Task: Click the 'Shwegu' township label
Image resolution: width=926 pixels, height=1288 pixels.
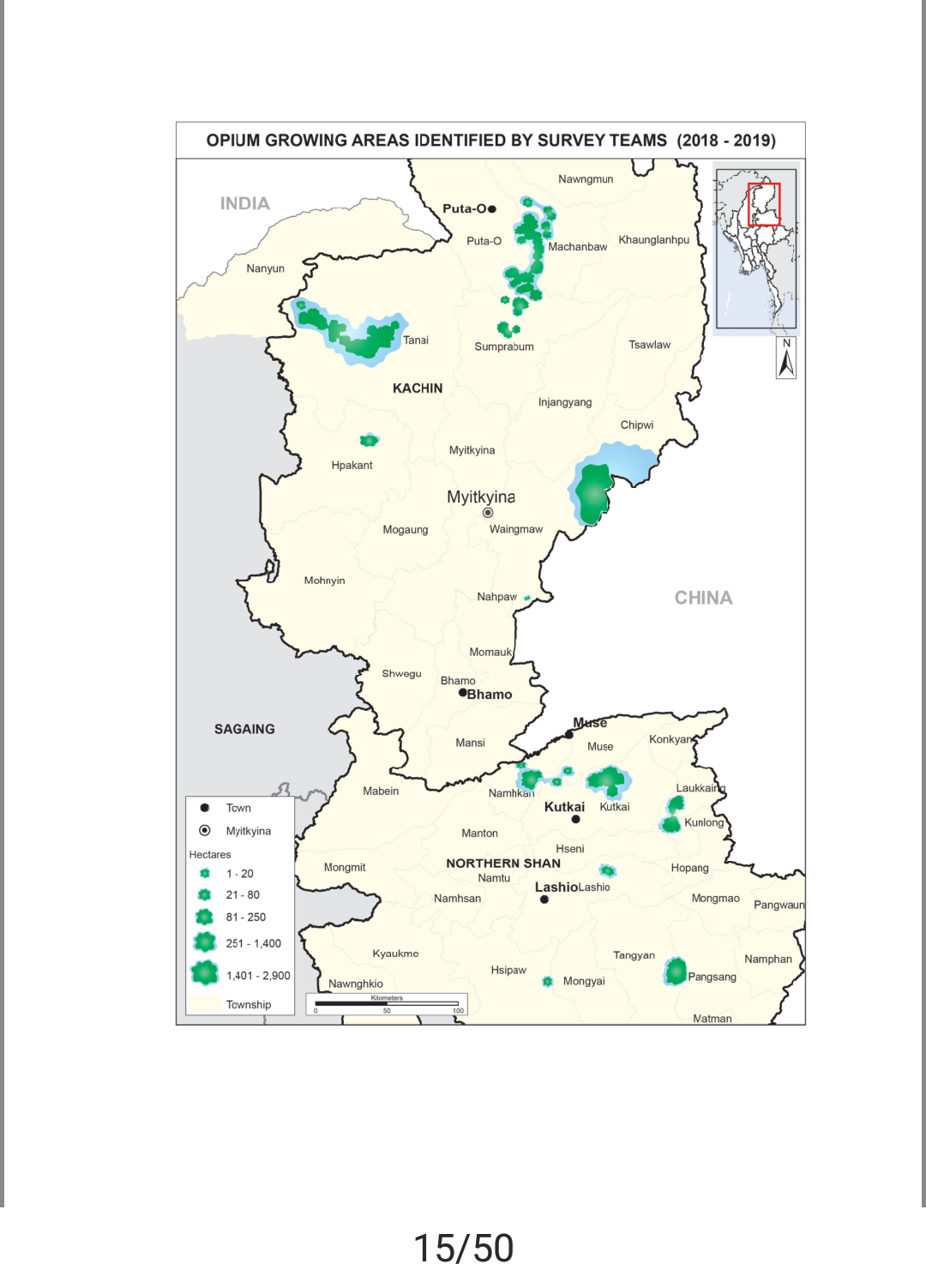Action: [x=402, y=674]
